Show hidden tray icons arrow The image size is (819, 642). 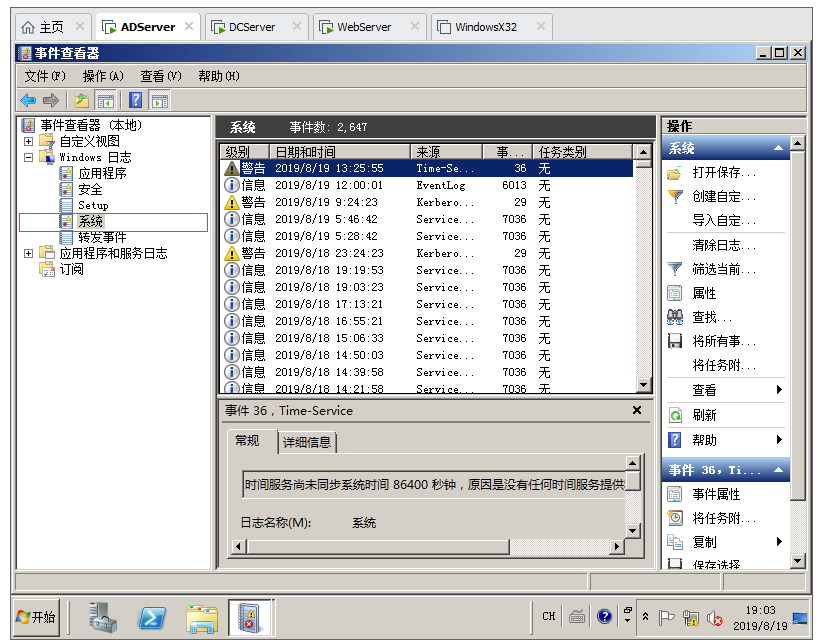coord(646,617)
